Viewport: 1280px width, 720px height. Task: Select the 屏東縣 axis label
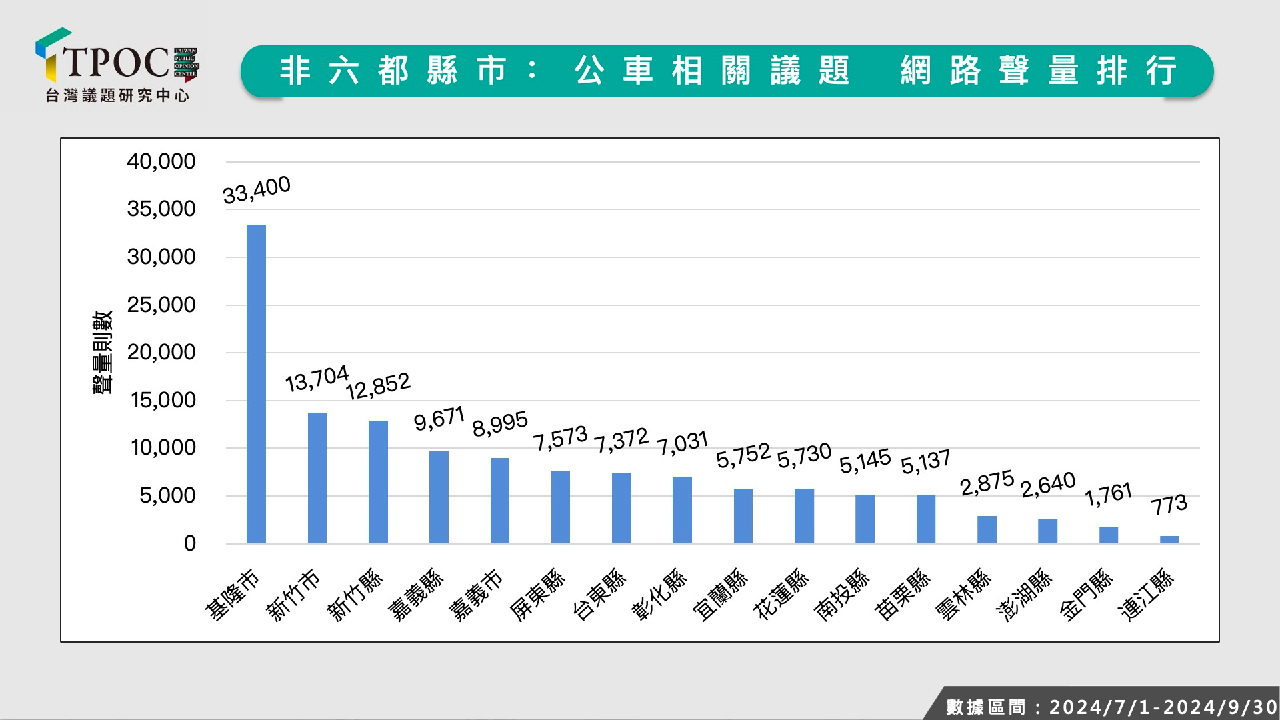pyautogui.click(x=541, y=594)
